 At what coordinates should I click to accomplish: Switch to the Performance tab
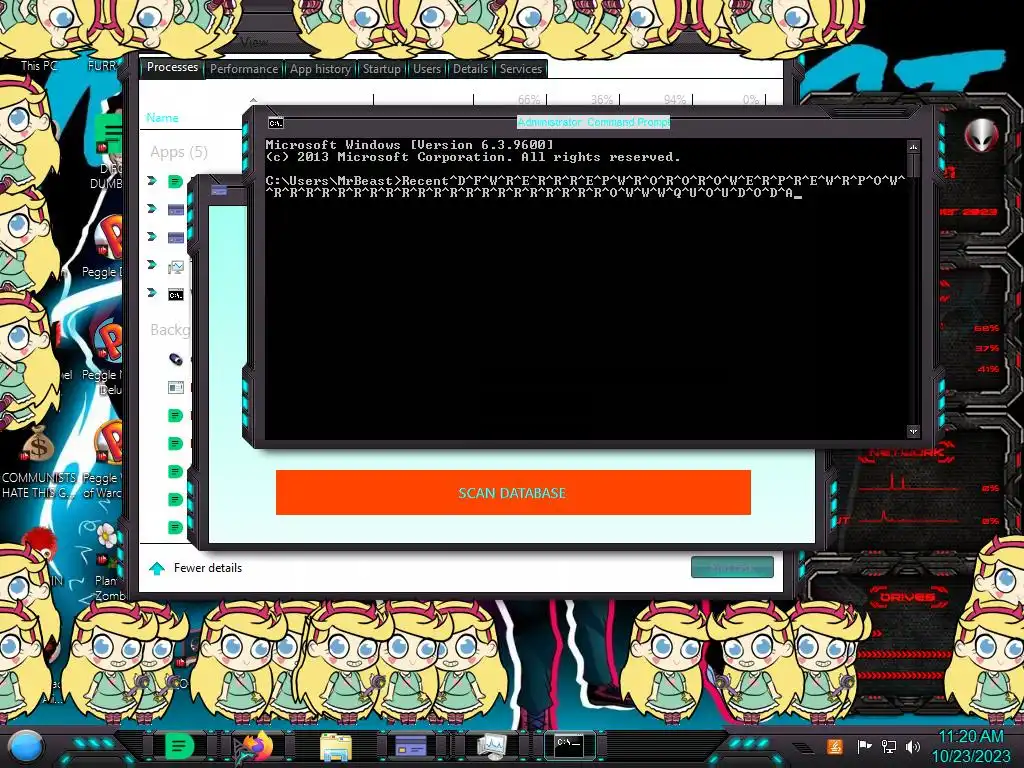point(244,69)
